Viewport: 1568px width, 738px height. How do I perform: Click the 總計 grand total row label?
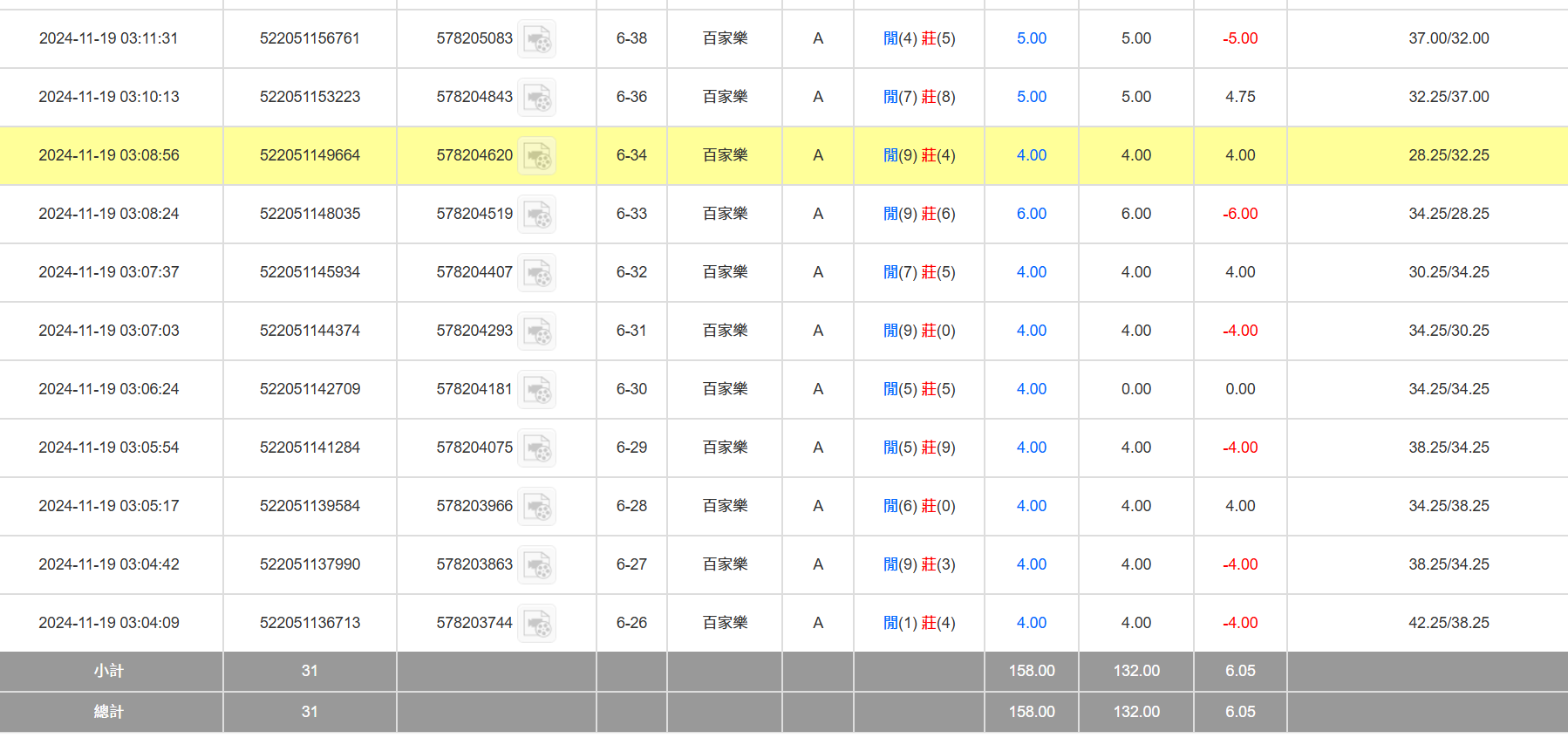click(x=109, y=712)
